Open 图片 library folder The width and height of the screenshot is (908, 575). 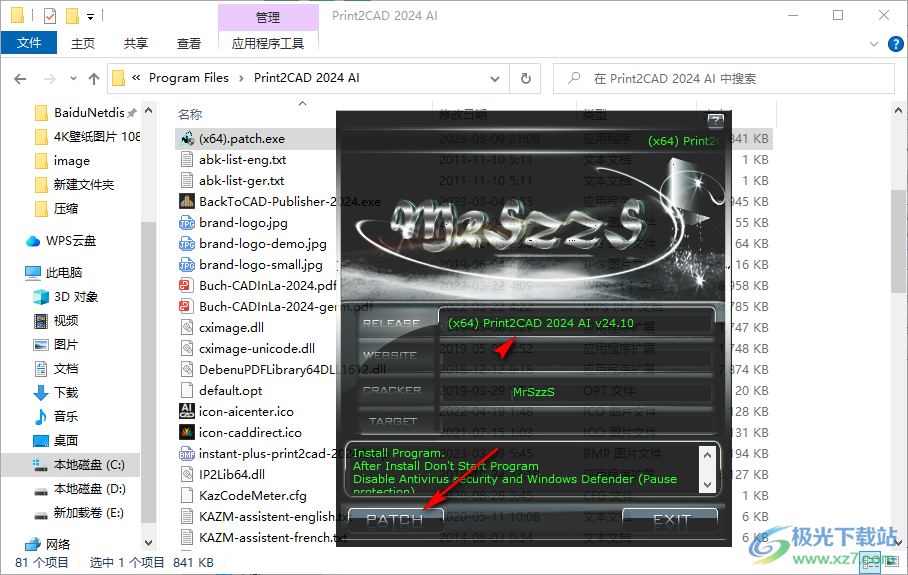pyautogui.click(x=56, y=345)
